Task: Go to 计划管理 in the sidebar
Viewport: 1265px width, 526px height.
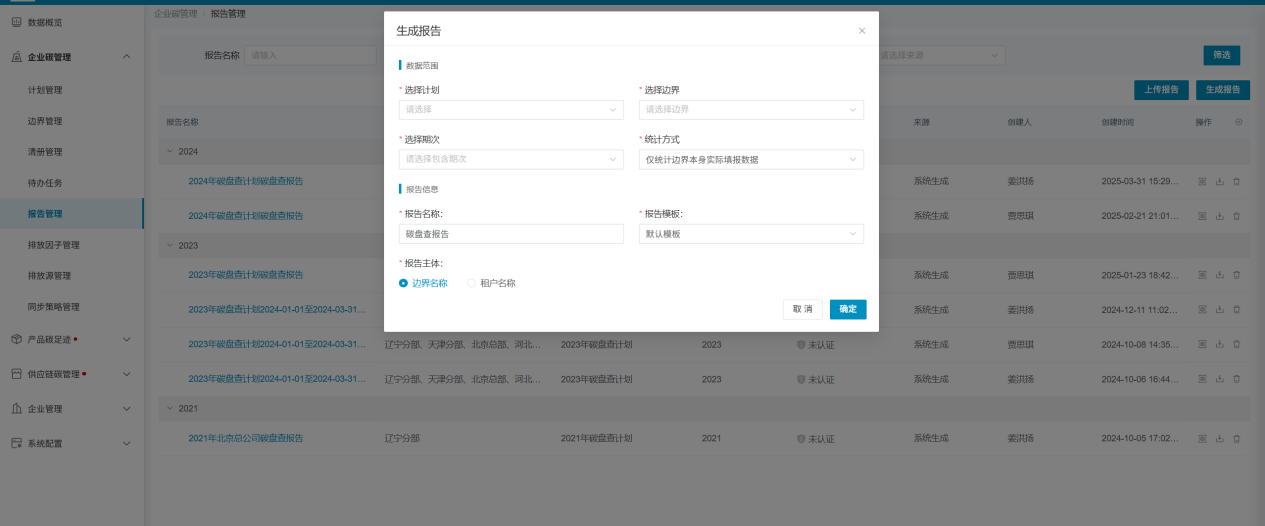Action: click(45, 90)
